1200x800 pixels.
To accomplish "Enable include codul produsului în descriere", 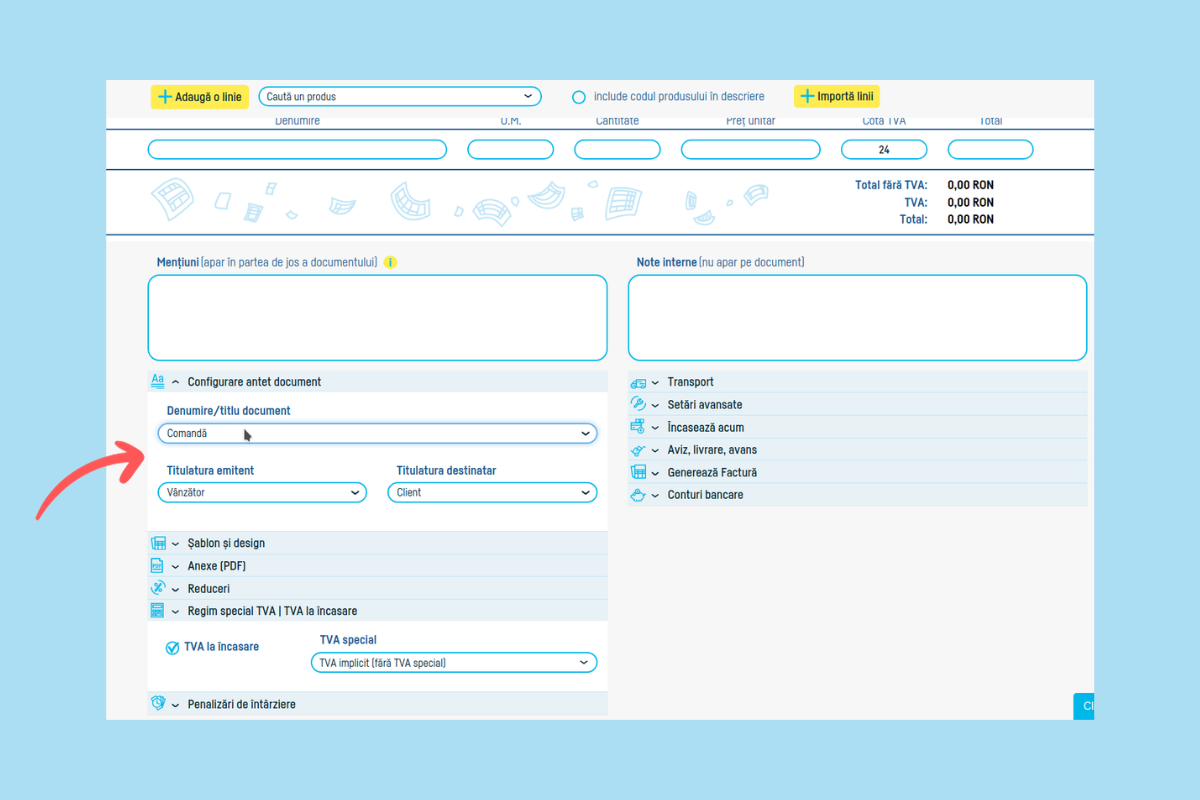I will click(x=578, y=97).
